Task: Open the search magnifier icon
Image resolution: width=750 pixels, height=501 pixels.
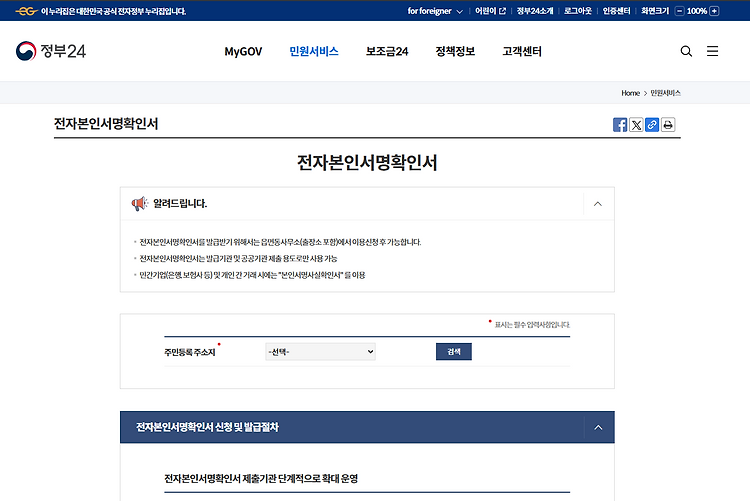Action: [686, 51]
